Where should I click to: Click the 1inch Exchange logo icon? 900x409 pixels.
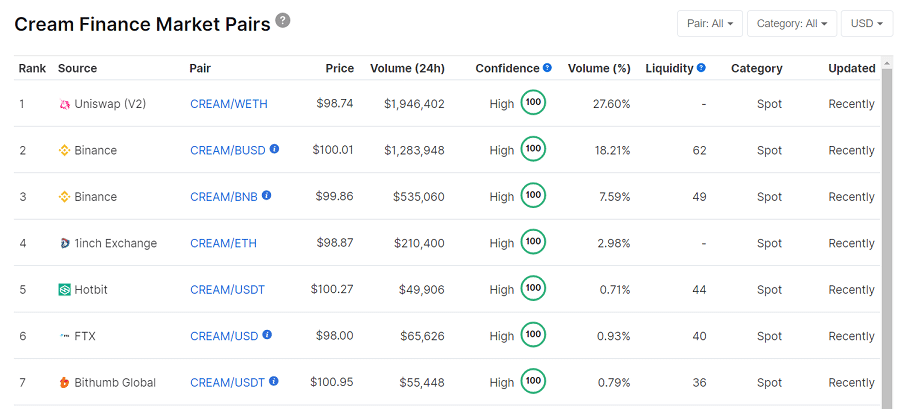[64, 243]
